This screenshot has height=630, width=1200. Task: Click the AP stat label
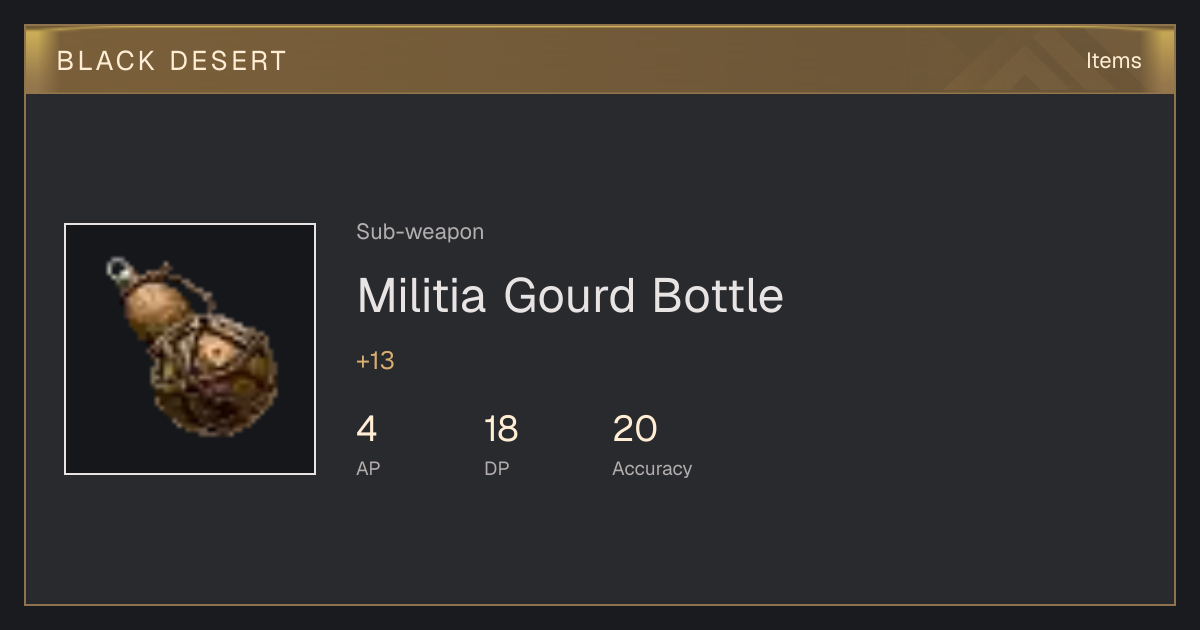pos(368,468)
